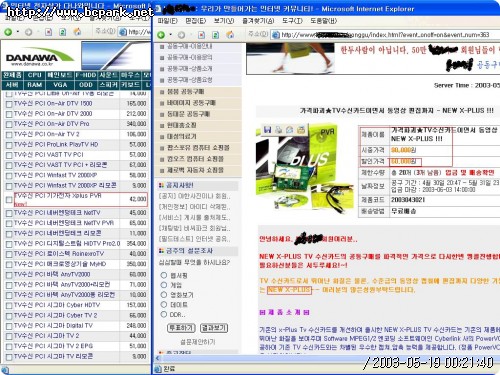Click Stop icon in right Explorer window toolbar
500x375 pixels.
201,35
